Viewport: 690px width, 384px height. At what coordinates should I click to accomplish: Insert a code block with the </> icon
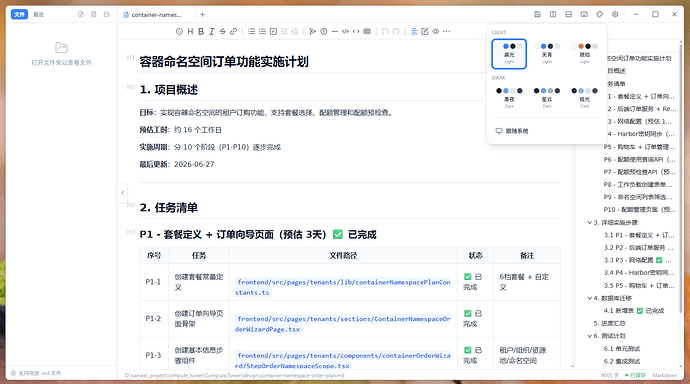point(345,31)
